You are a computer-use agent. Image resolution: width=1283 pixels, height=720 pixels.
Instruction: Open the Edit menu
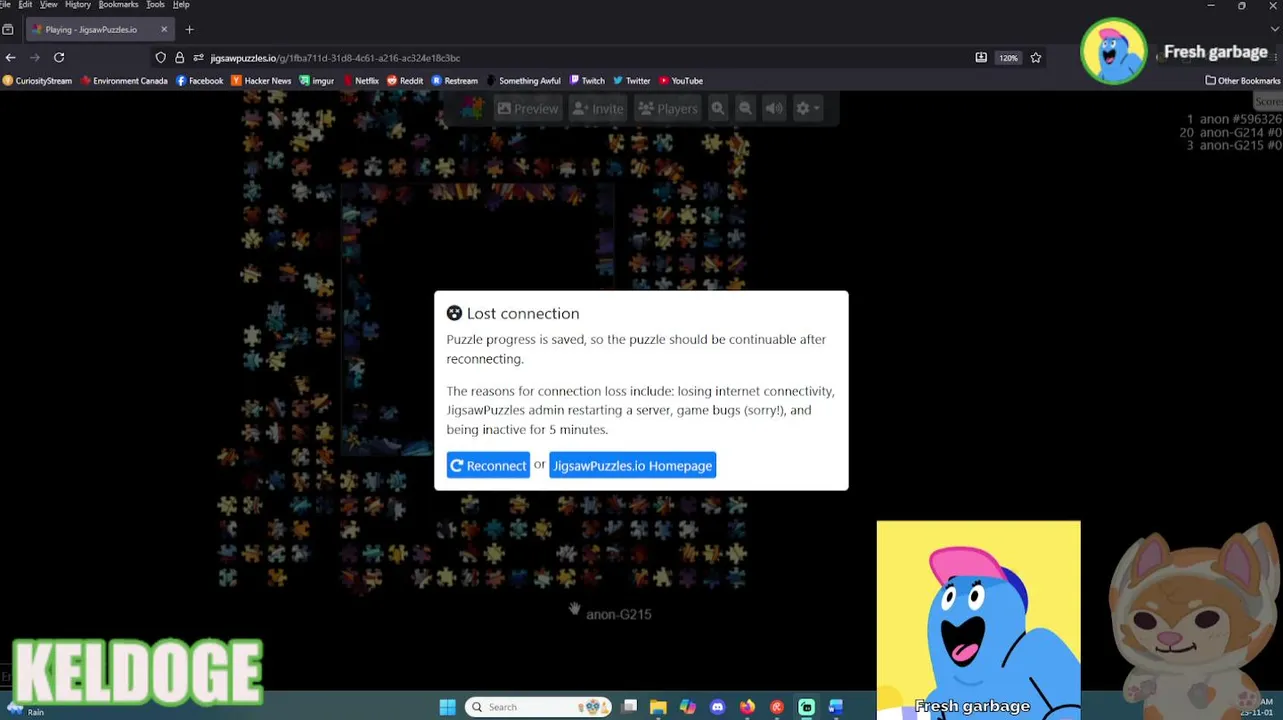(25, 5)
